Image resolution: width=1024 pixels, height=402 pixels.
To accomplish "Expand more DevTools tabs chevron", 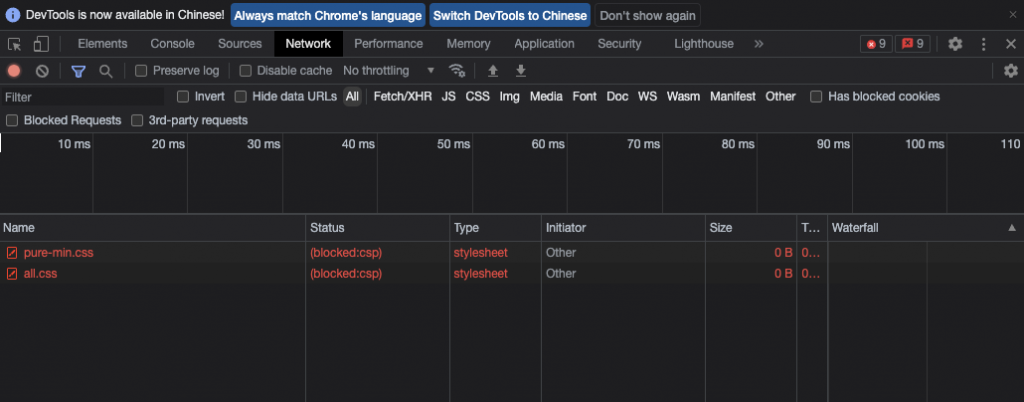I will point(759,44).
